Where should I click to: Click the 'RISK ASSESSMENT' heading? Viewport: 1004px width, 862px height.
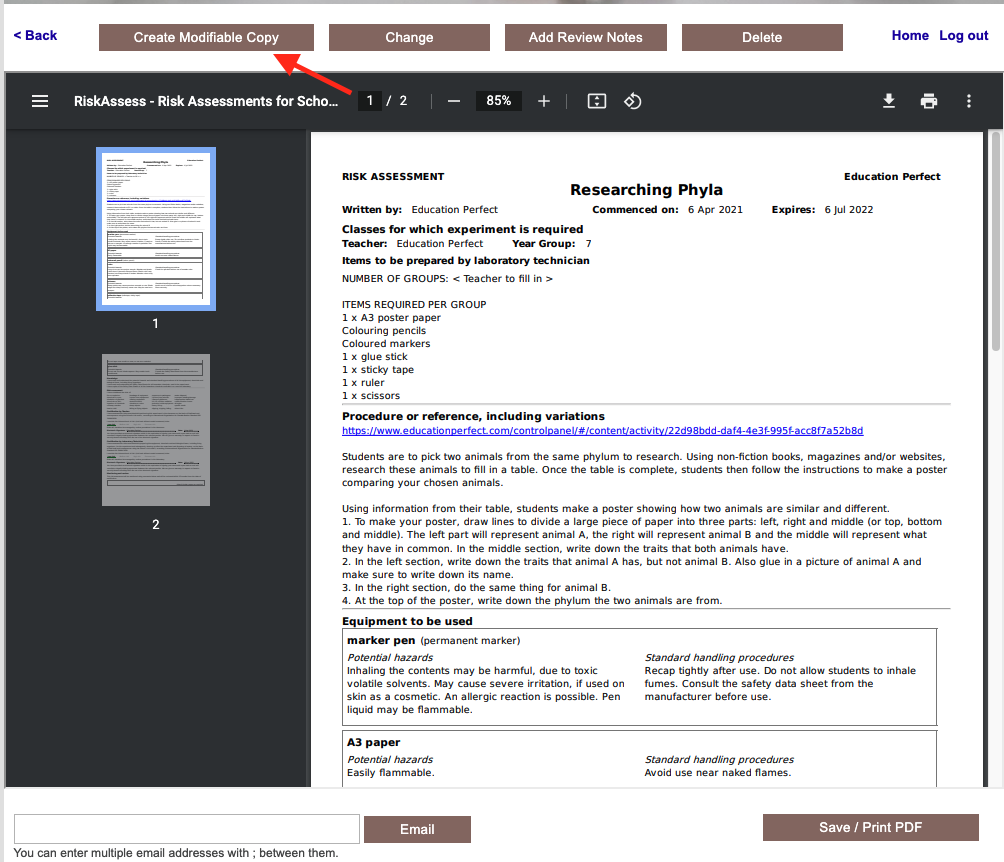point(393,177)
